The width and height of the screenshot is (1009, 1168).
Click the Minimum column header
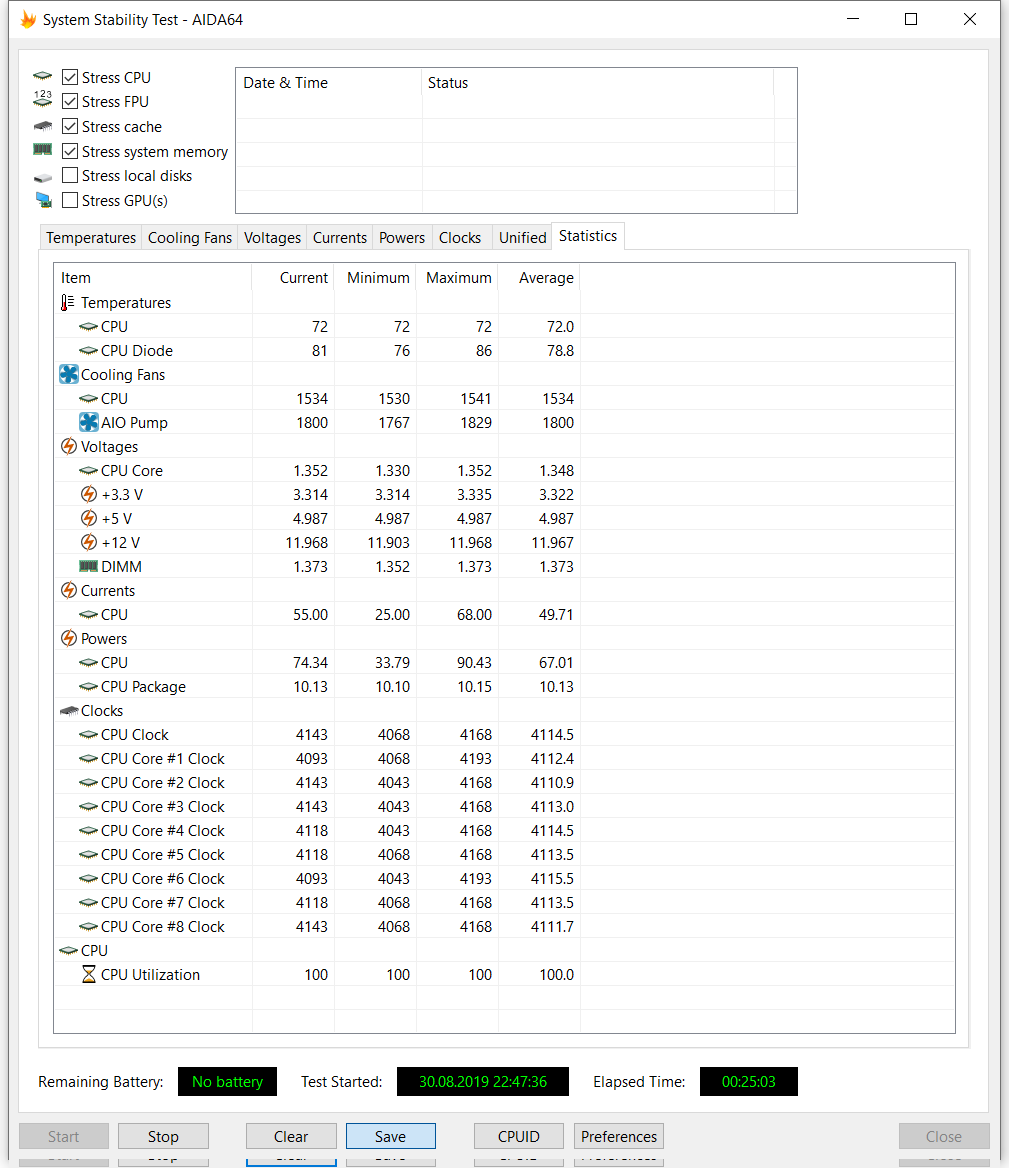click(375, 278)
